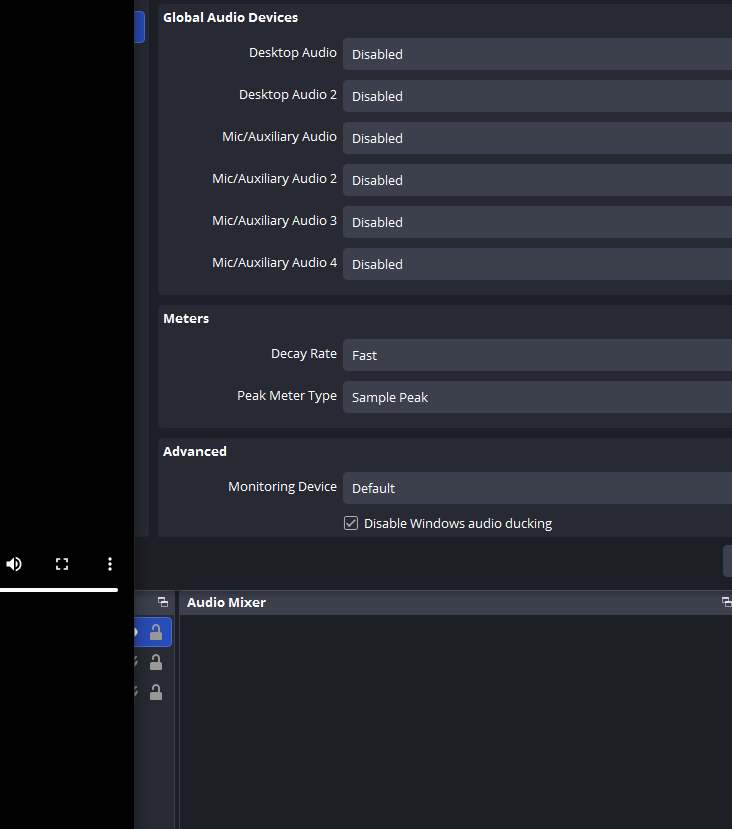Open the Monitoring Device dropdown
Screen dimensions: 732x829
pyautogui.click(x=537, y=488)
